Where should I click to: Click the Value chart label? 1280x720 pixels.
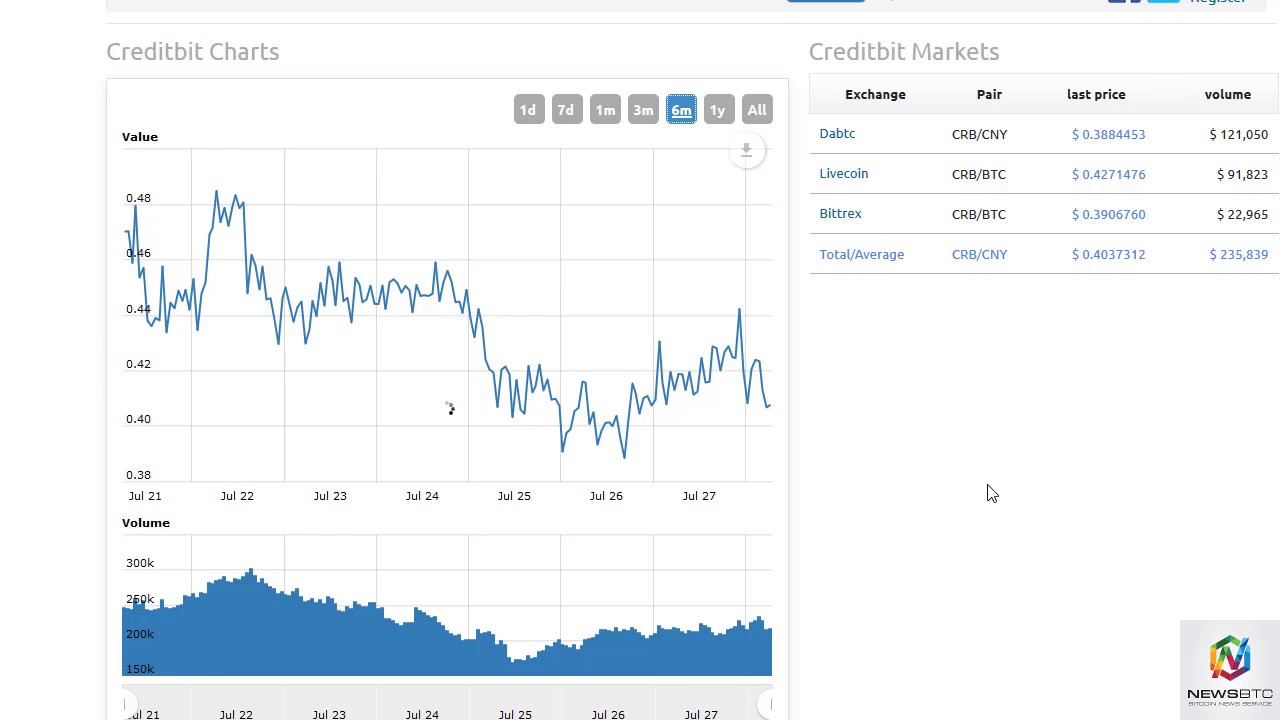140,136
